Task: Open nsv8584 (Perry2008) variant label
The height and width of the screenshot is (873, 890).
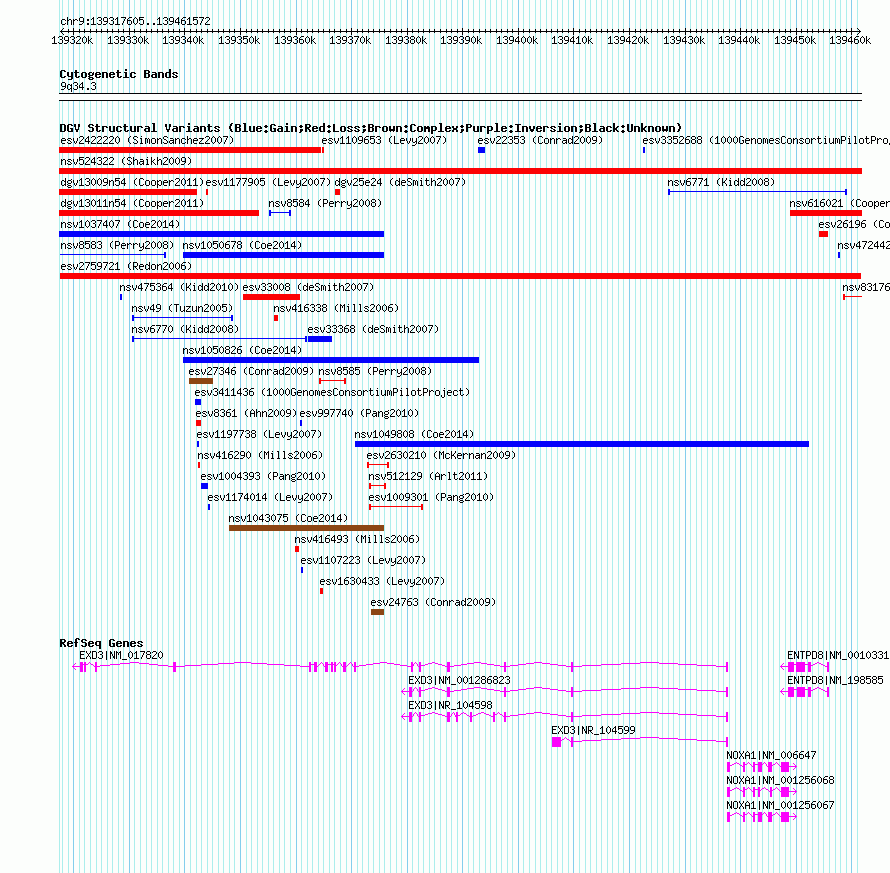Action: [325, 203]
